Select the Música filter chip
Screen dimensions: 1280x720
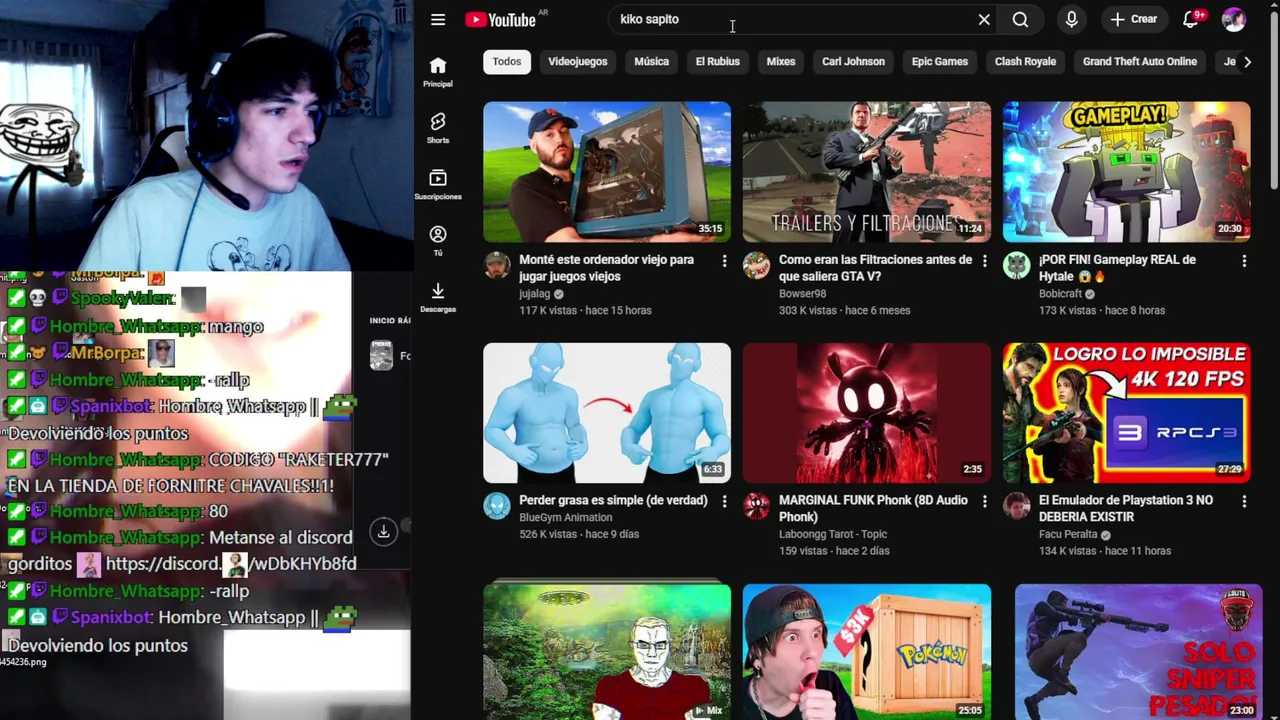coord(651,61)
